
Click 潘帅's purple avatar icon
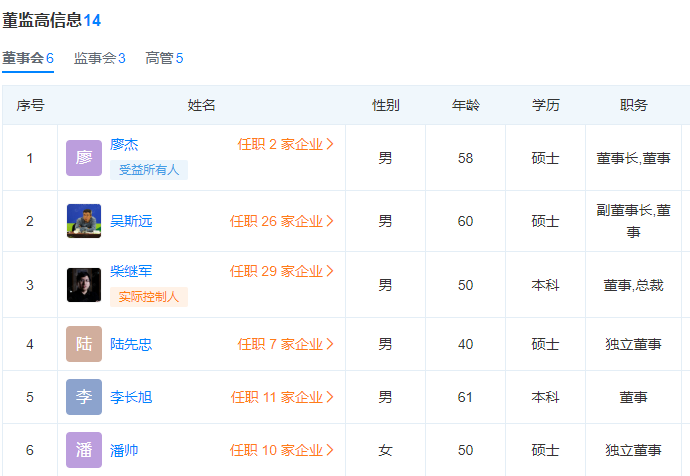point(84,450)
